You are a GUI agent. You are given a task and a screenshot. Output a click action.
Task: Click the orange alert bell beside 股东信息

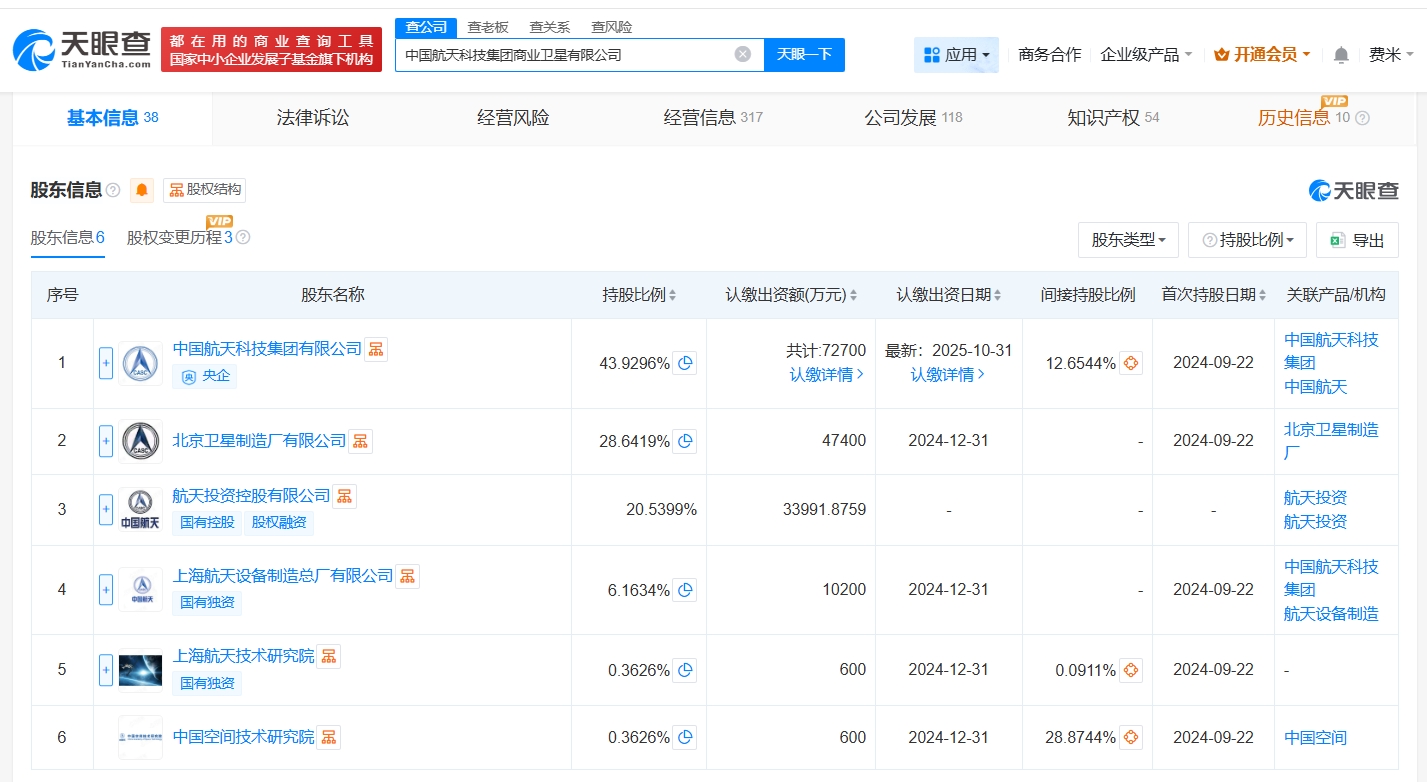coord(142,190)
